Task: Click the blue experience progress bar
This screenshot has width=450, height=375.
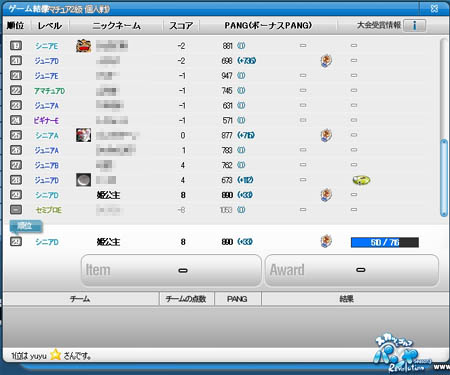Action: point(385,242)
